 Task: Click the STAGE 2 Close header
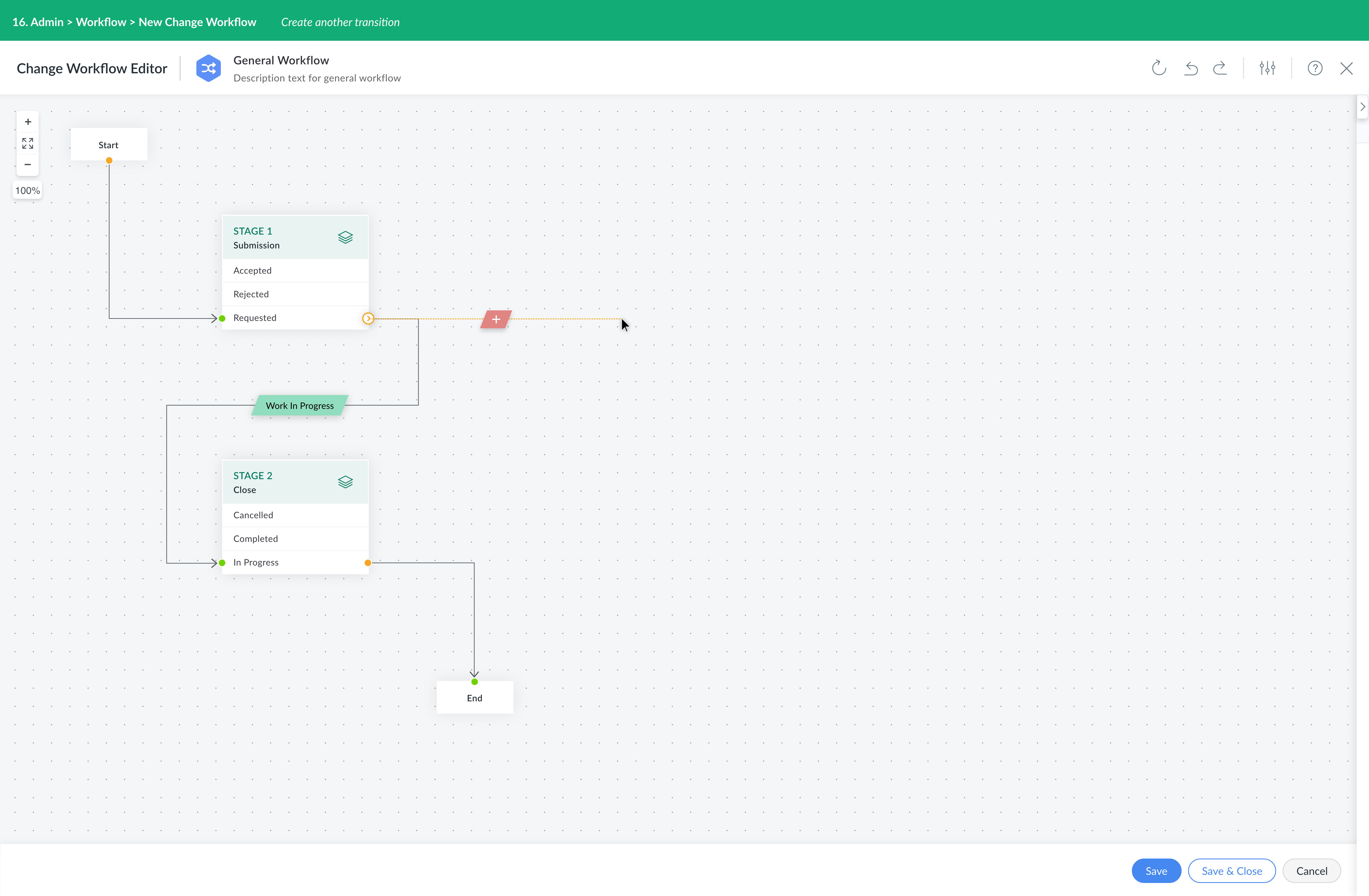point(295,482)
